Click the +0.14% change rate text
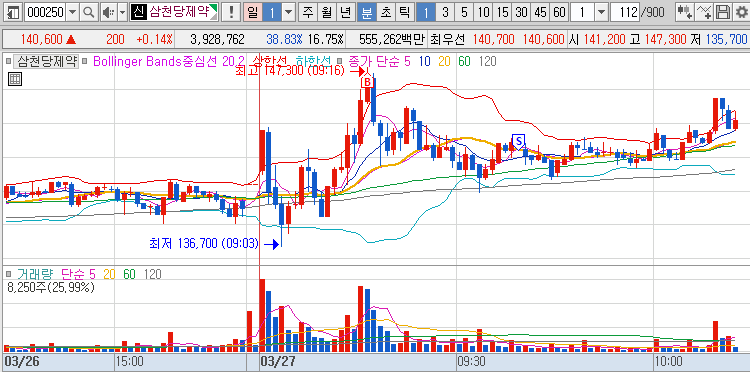Image resolution: width=750 pixels, height=372 pixels. tap(154, 39)
